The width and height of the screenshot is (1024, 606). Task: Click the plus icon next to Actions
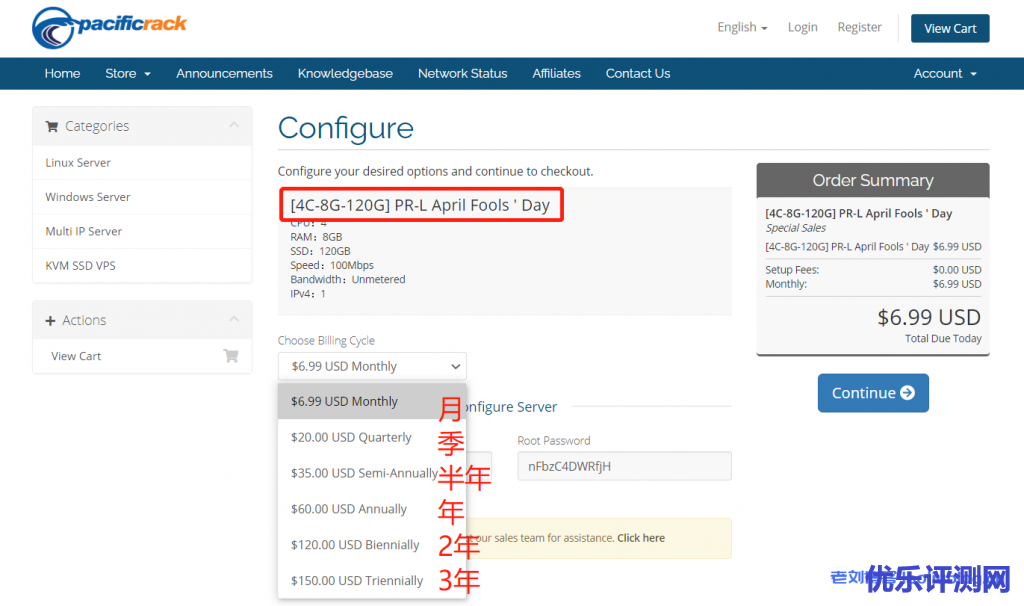click(x=51, y=321)
